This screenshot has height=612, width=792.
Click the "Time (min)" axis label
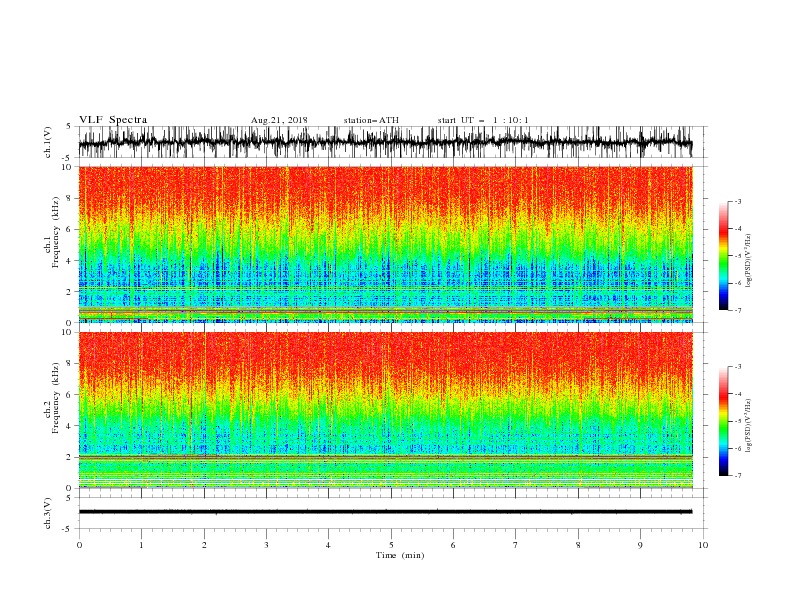pyautogui.click(x=400, y=555)
